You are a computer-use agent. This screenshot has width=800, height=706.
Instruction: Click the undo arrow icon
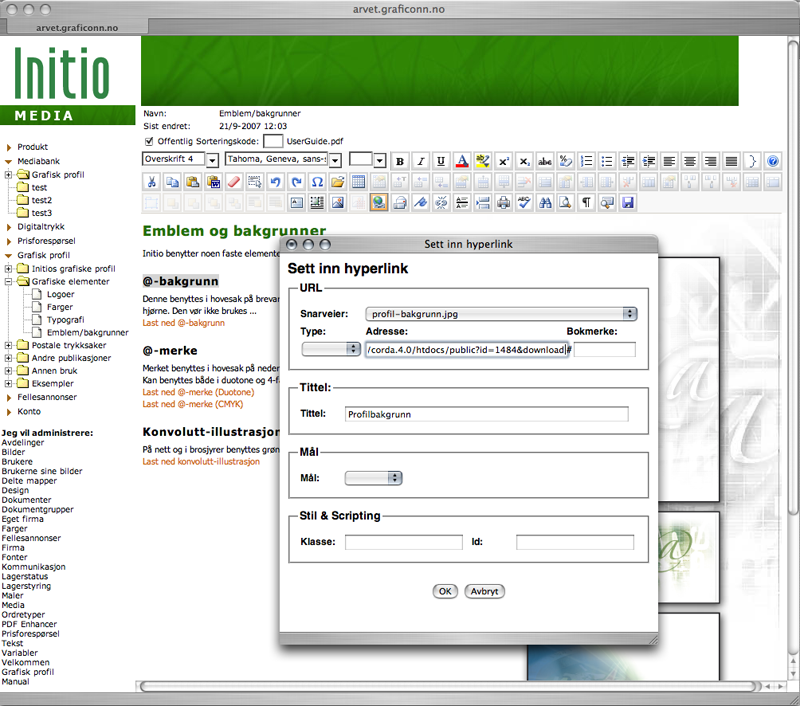(x=275, y=182)
